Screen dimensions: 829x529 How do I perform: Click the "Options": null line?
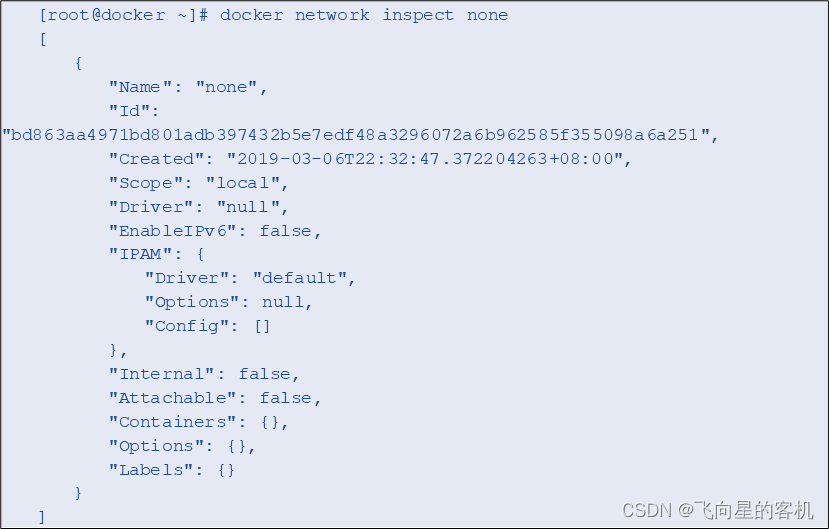click(x=228, y=302)
